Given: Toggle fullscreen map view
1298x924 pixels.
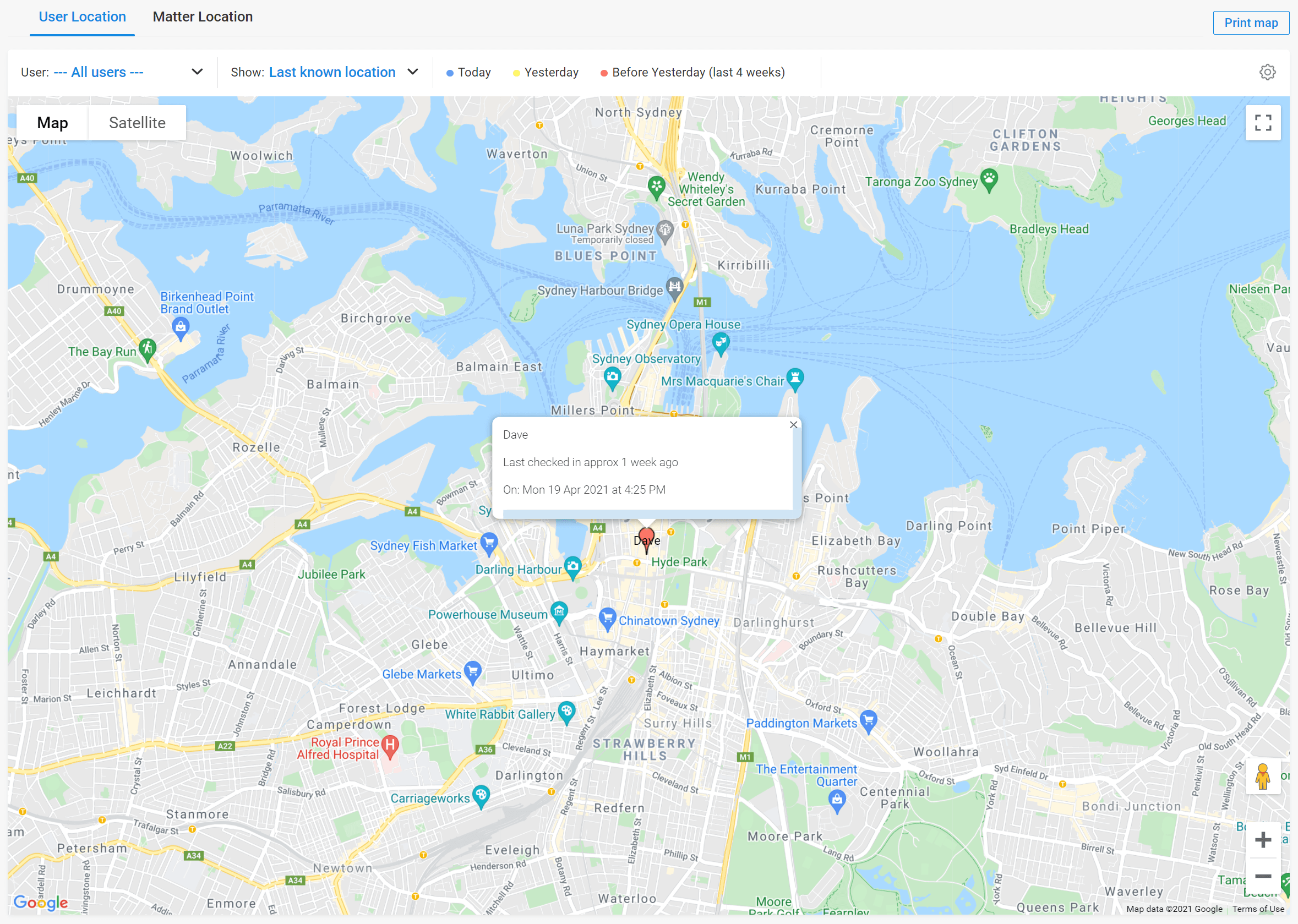Looking at the screenshot, I should point(1263,122).
